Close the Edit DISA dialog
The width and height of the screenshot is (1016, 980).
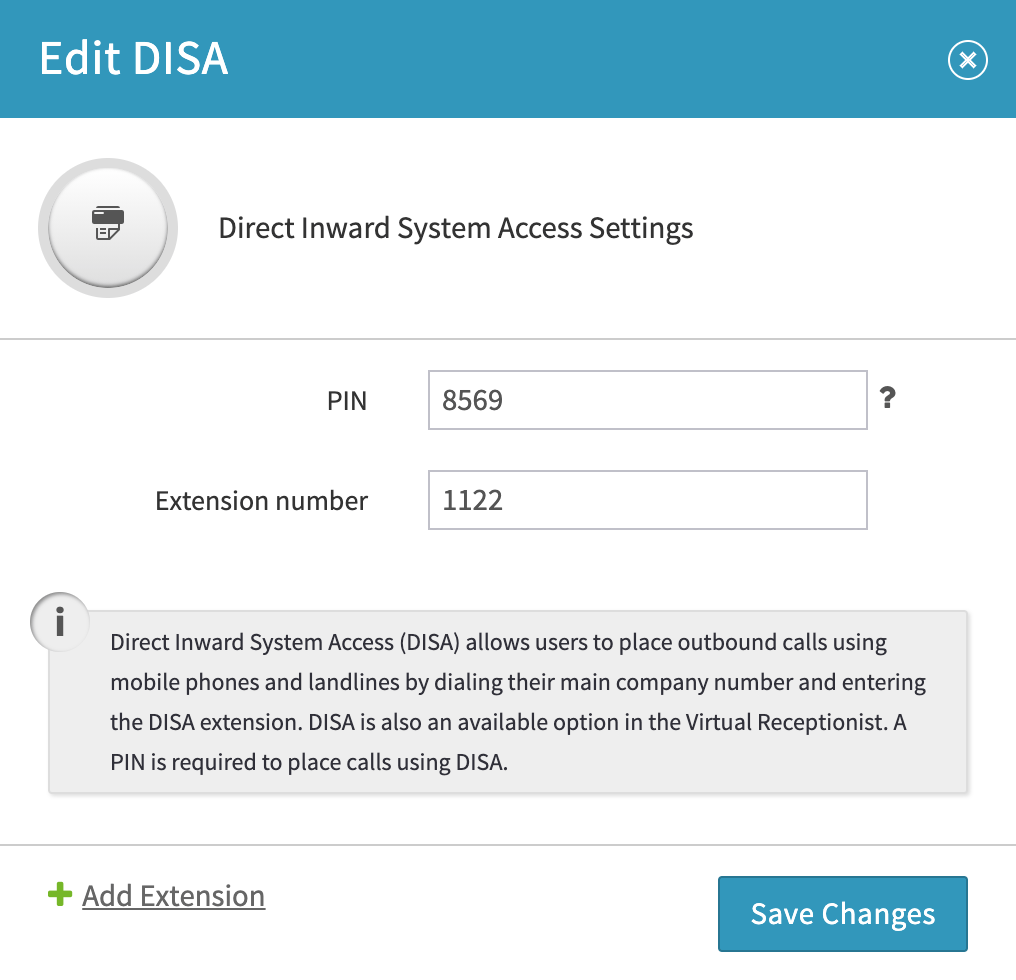(x=967, y=60)
